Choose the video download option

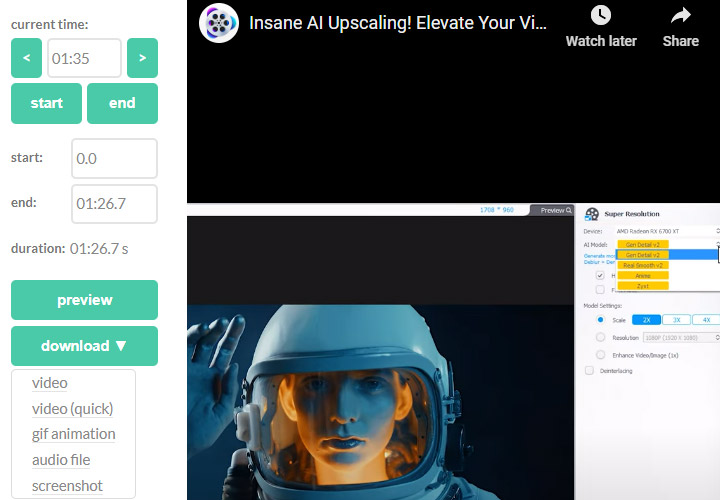point(50,383)
